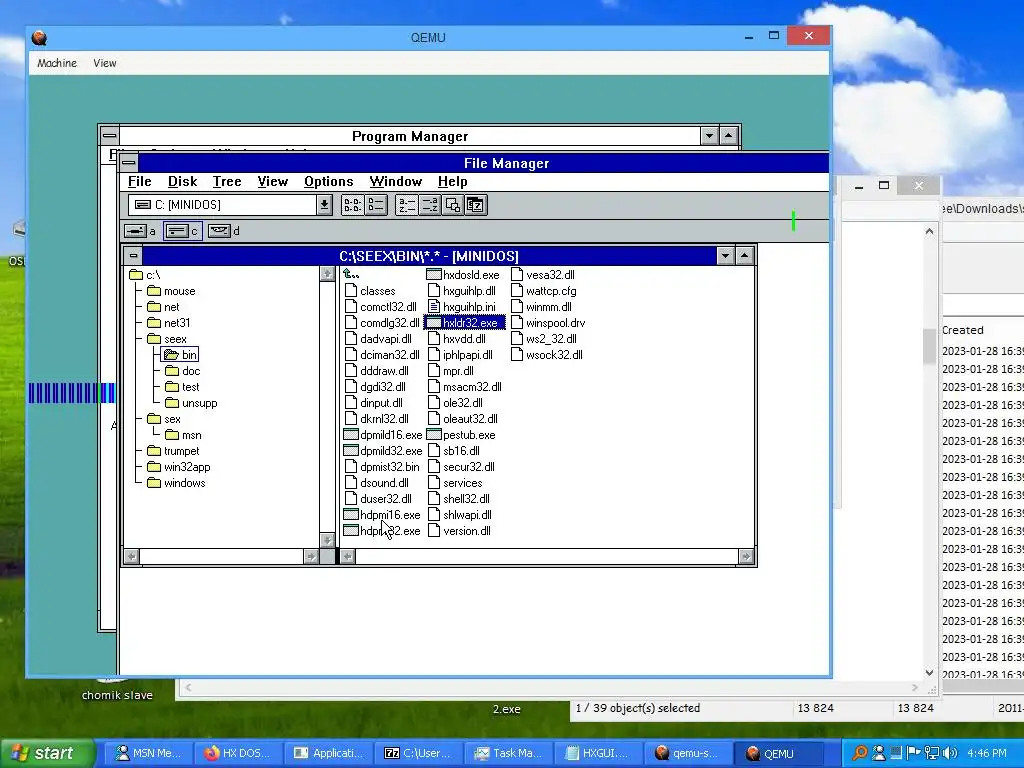Select the hxdosld.exe program icon

pos(434,275)
